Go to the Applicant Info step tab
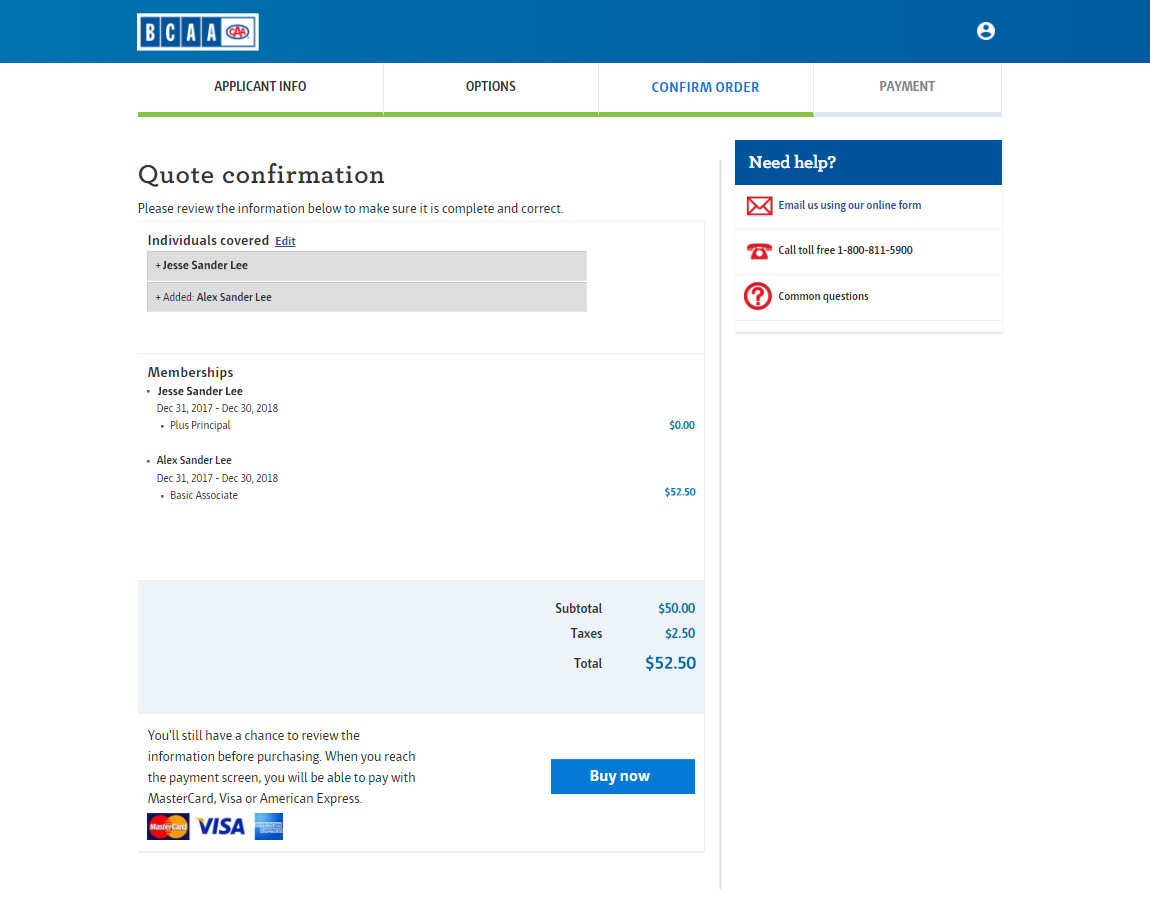This screenshot has height=900, width=1150. [260, 87]
